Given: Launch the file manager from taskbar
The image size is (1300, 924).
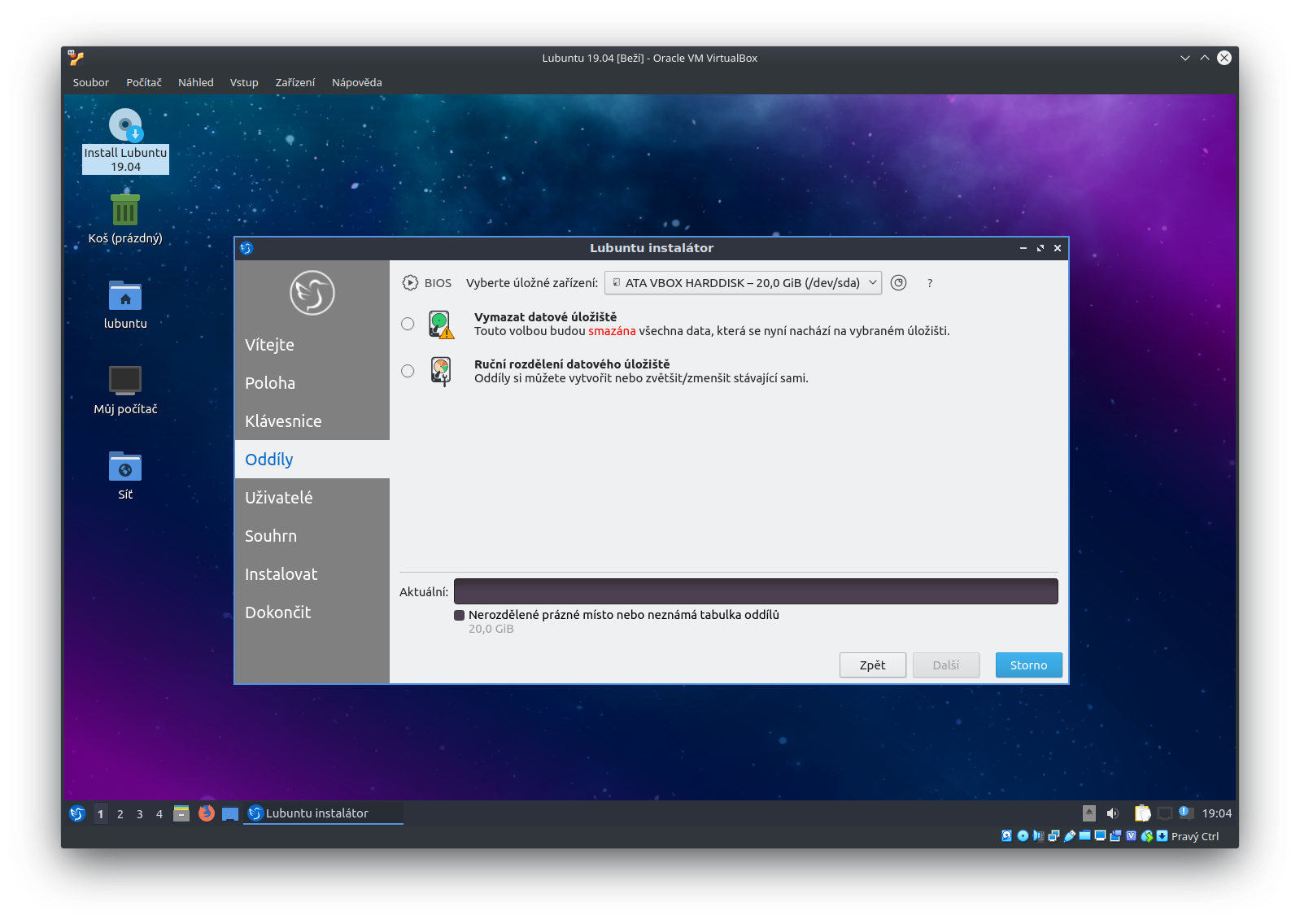Looking at the screenshot, I should (x=181, y=813).
